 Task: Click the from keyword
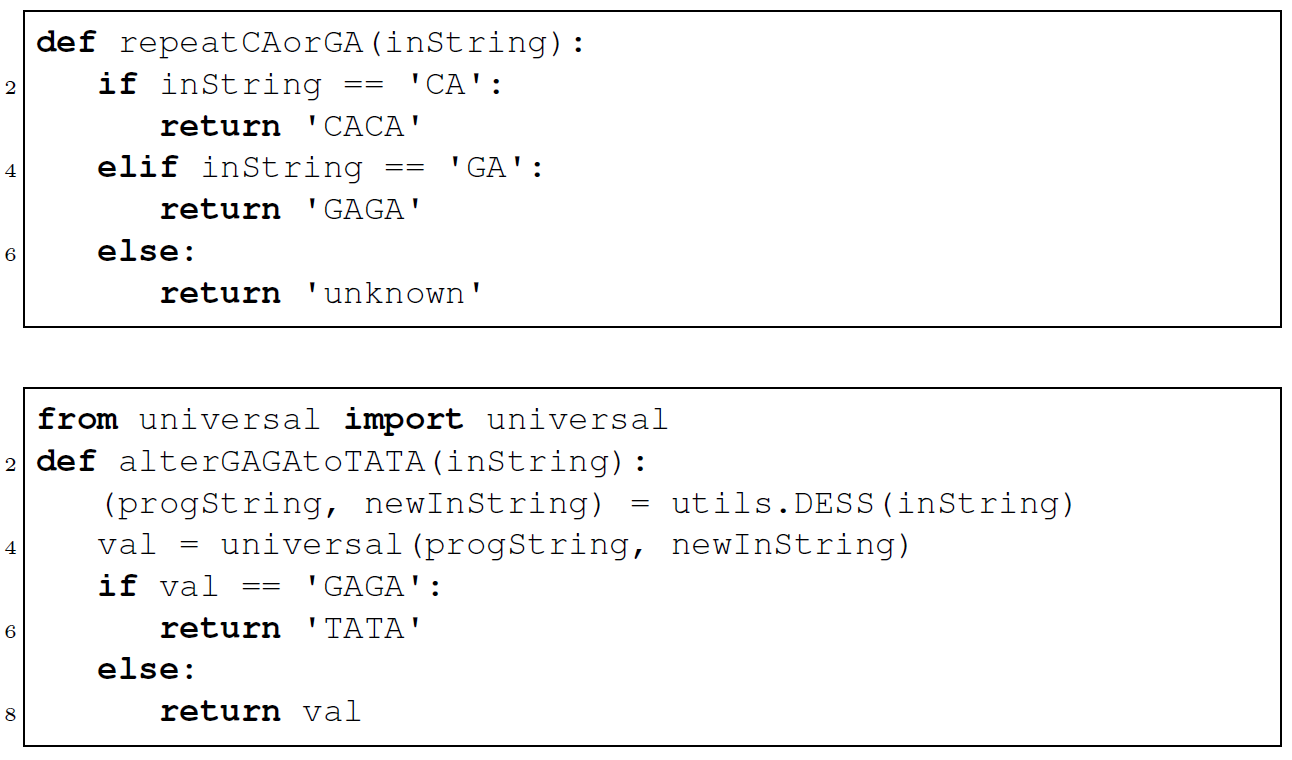[x=77, y=419]
